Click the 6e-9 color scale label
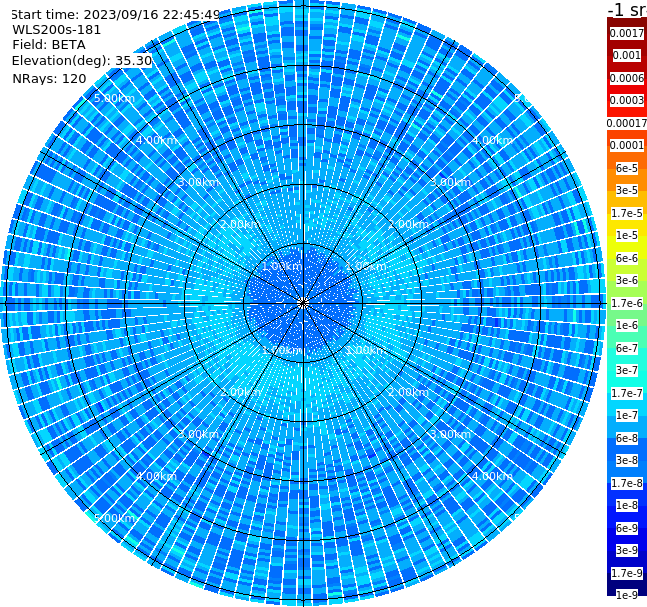This screenshot has width=647, height=607. pyautogui.click(x=627, y=528)
